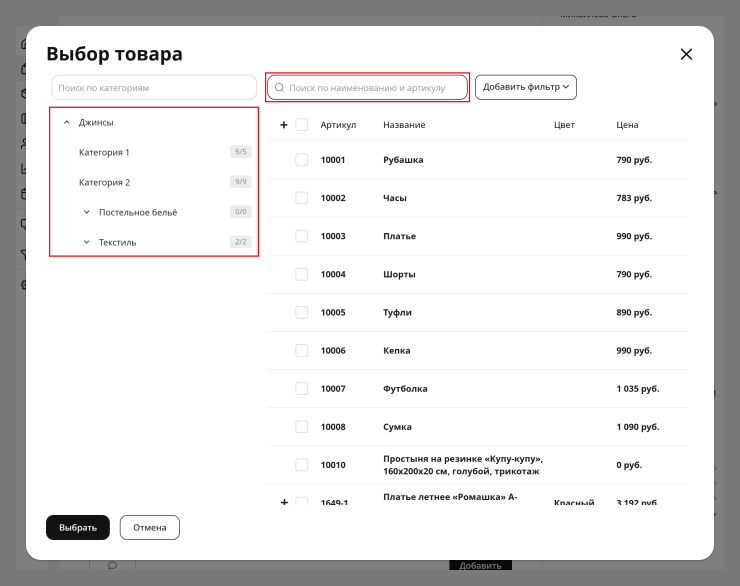Check the box for Платье 10003

(302, 236)
